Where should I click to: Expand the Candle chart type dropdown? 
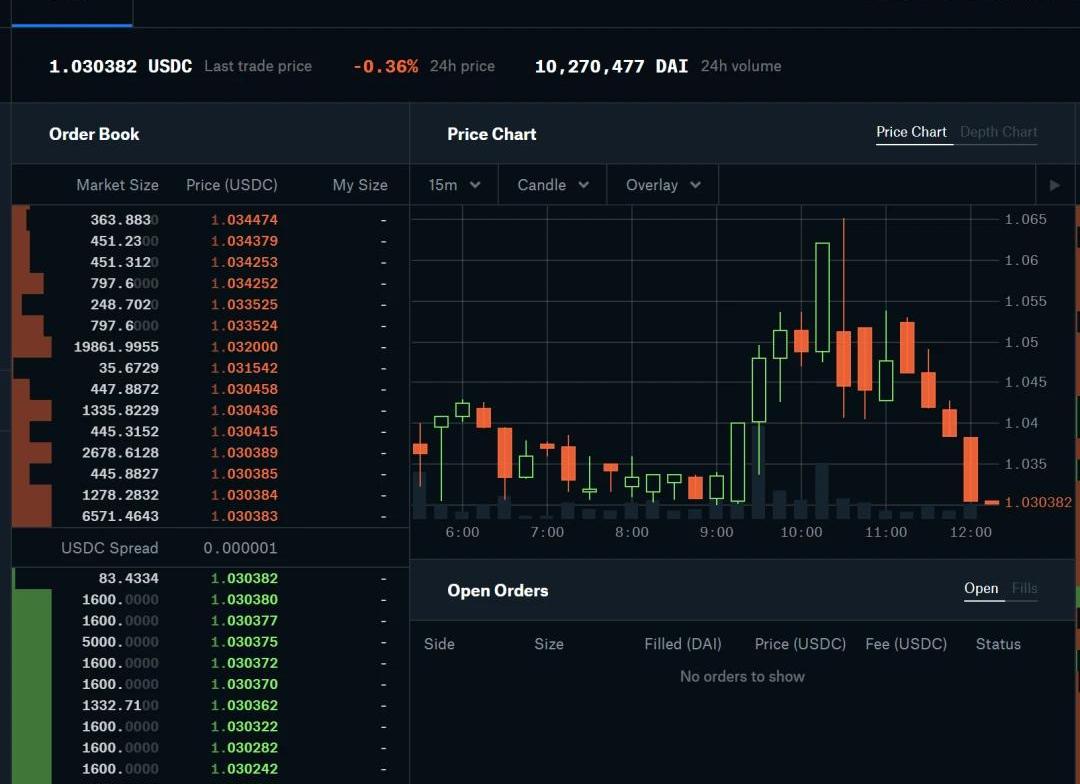[x=553, y=185]
